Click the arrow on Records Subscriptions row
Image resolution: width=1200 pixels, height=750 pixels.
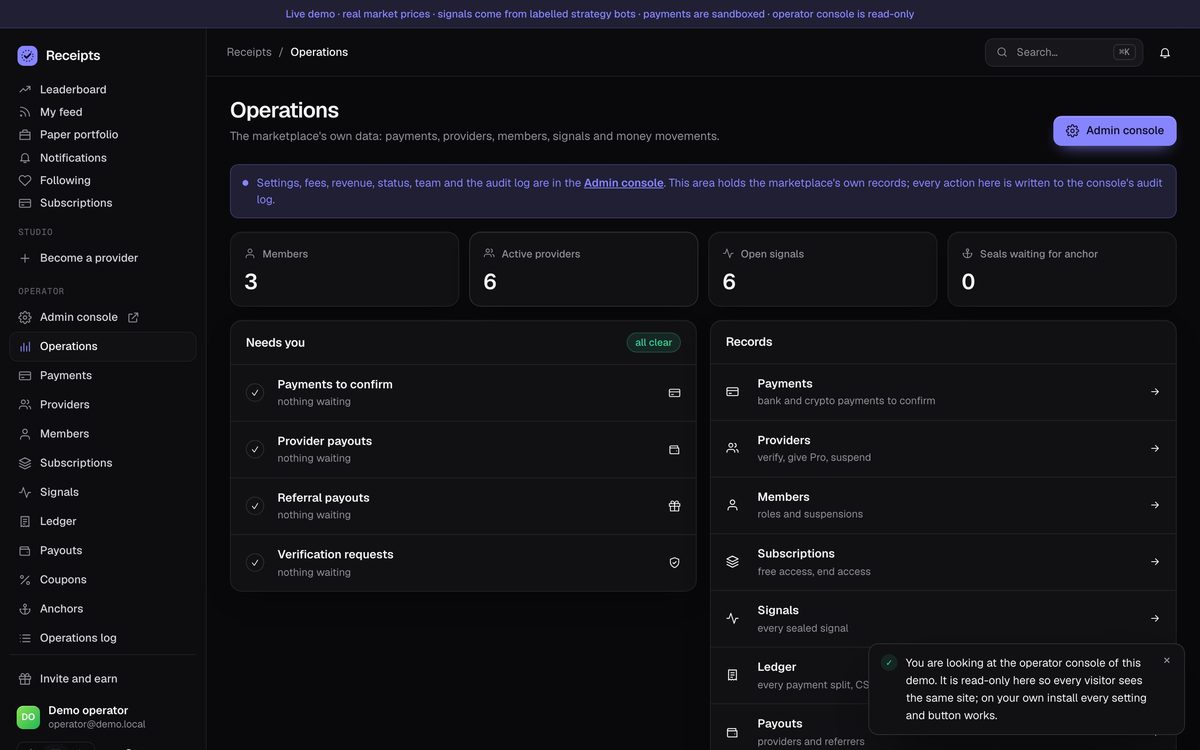click(1155, 562)
